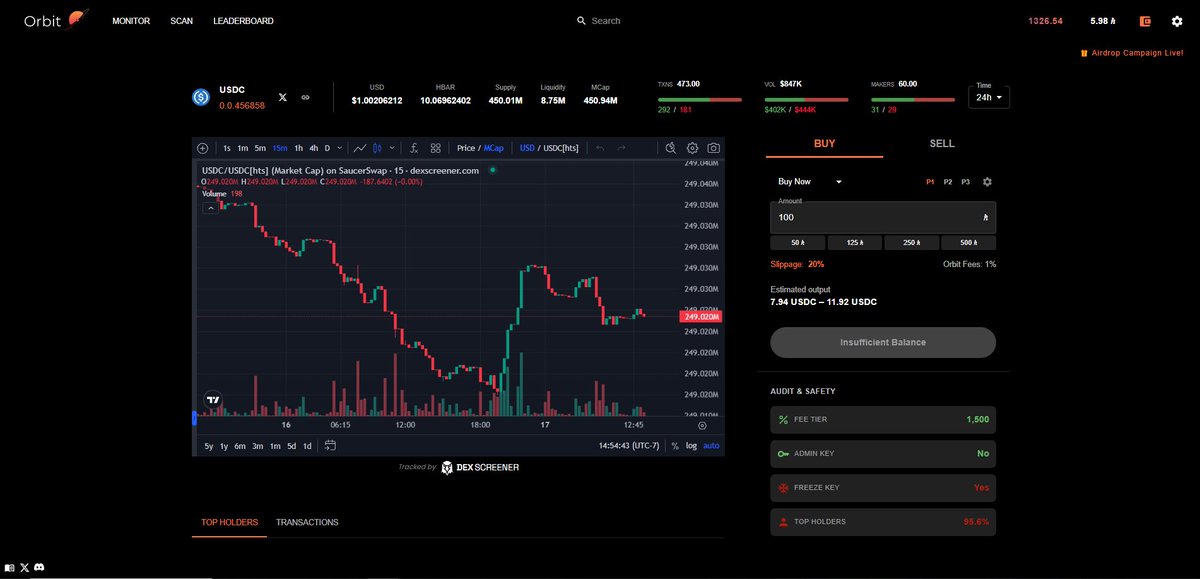The height and width of the screenshot is (579, 1200).
Task: Open the TRANSACTIONS tab
Action: pos(307,522)
